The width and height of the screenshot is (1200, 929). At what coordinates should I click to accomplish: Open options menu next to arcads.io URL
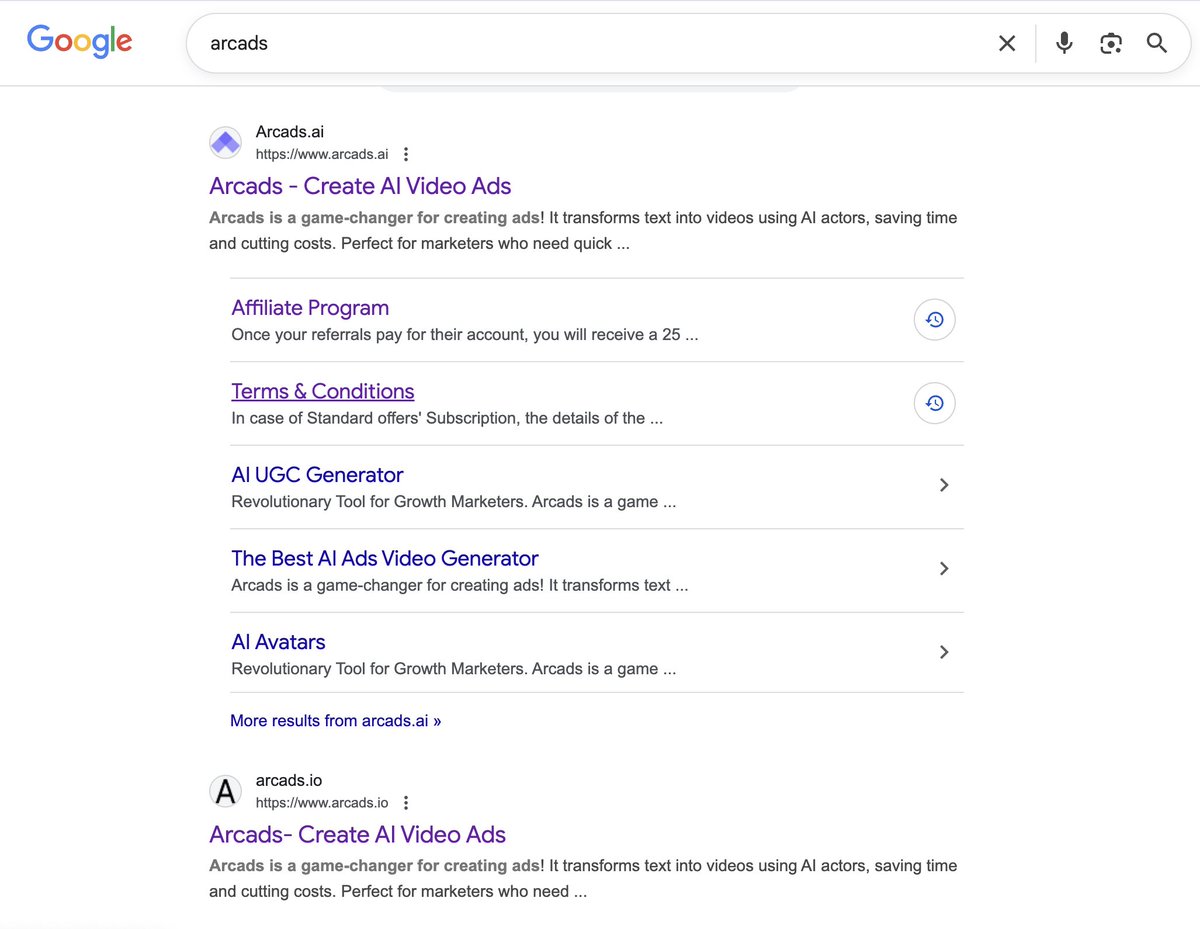click(406, 802)
